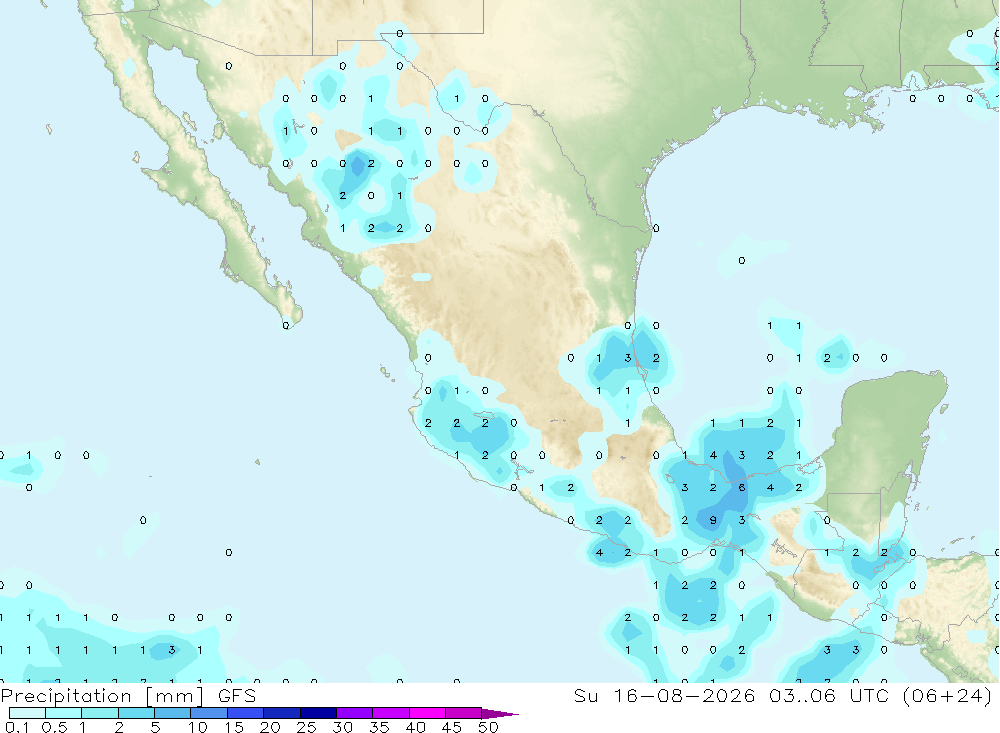
Task: Click the lightest 0.1–0.5 mm legend swatch
Action: point(27,713)
